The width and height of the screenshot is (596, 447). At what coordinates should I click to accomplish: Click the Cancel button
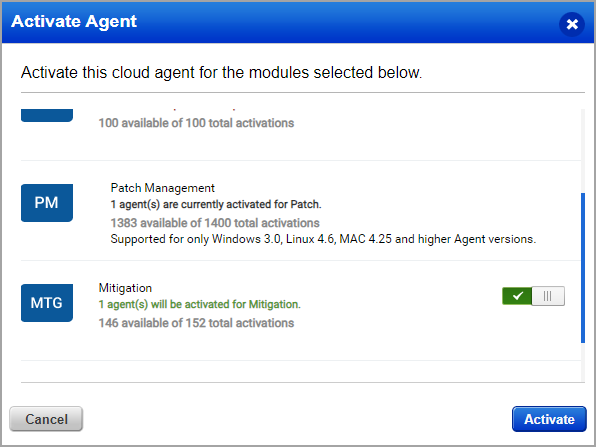[x=46, y=419]
